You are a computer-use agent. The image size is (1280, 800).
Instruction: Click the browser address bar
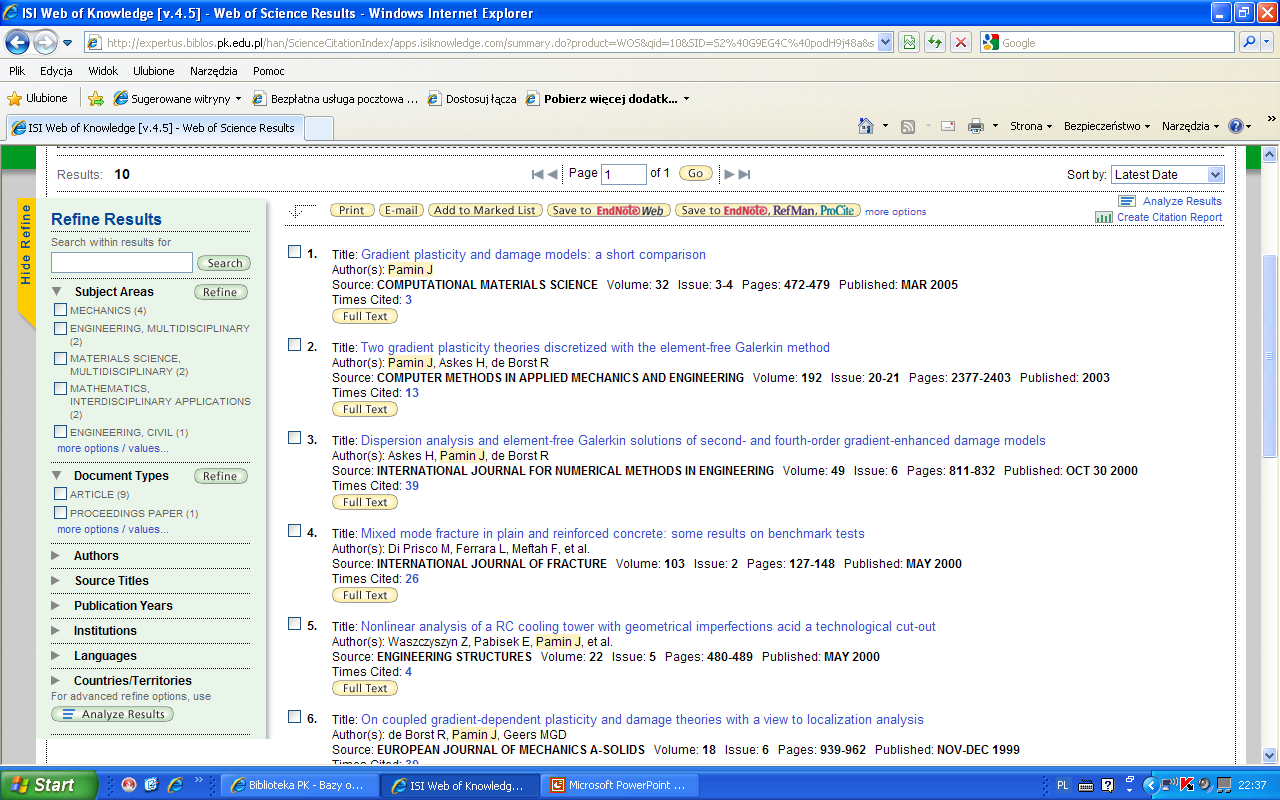pos(490,43)
